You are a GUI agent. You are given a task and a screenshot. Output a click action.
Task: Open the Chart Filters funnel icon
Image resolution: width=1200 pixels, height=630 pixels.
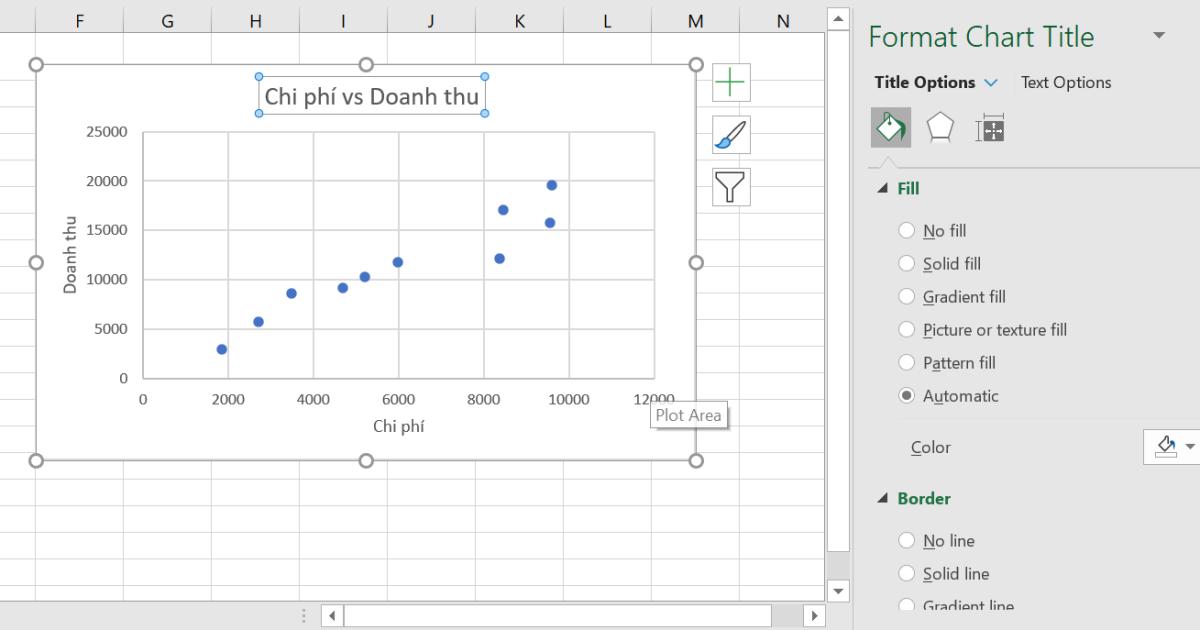point(729,187)
